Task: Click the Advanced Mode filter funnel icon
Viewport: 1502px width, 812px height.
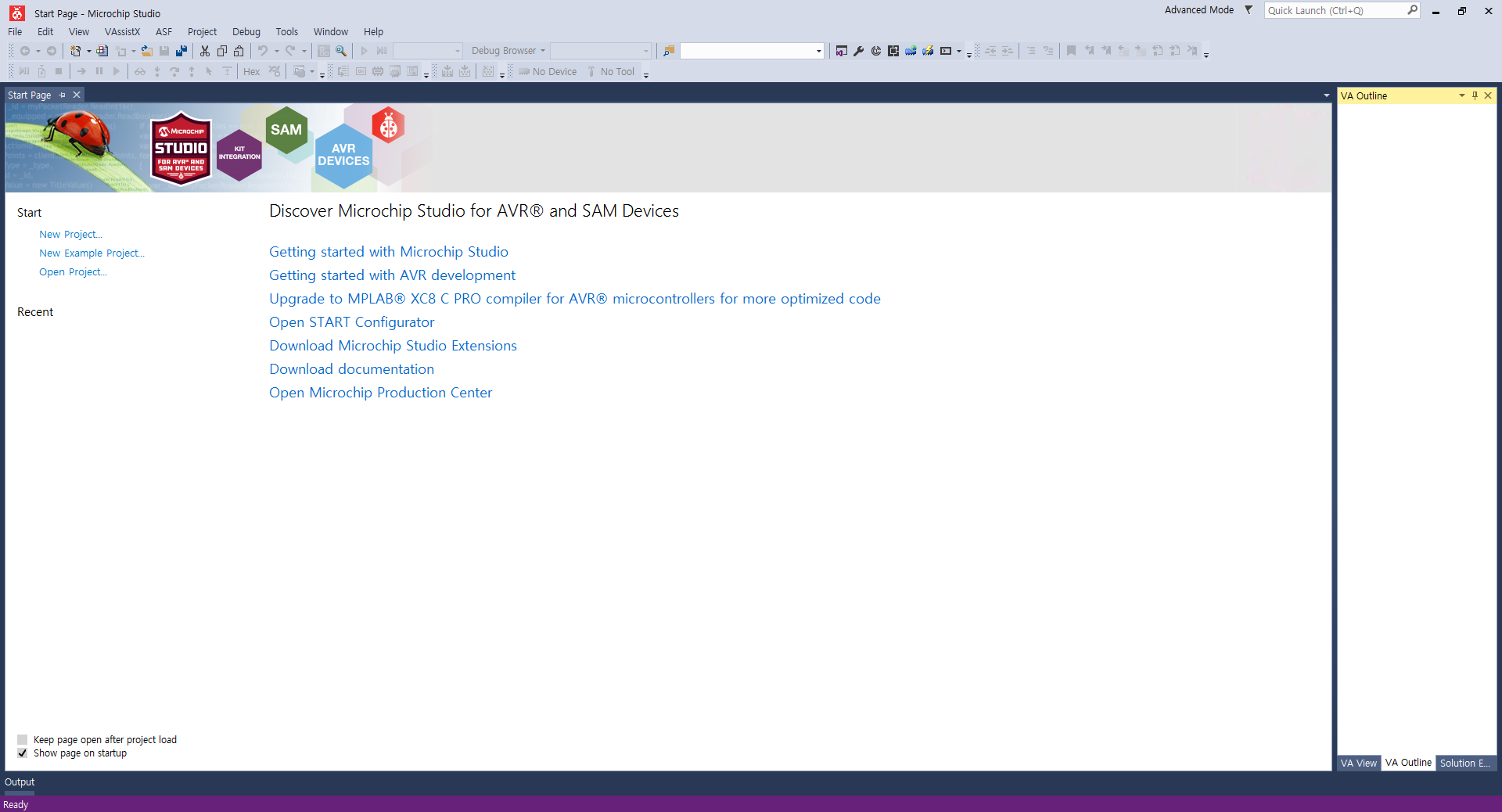Action: [1249, 10]
